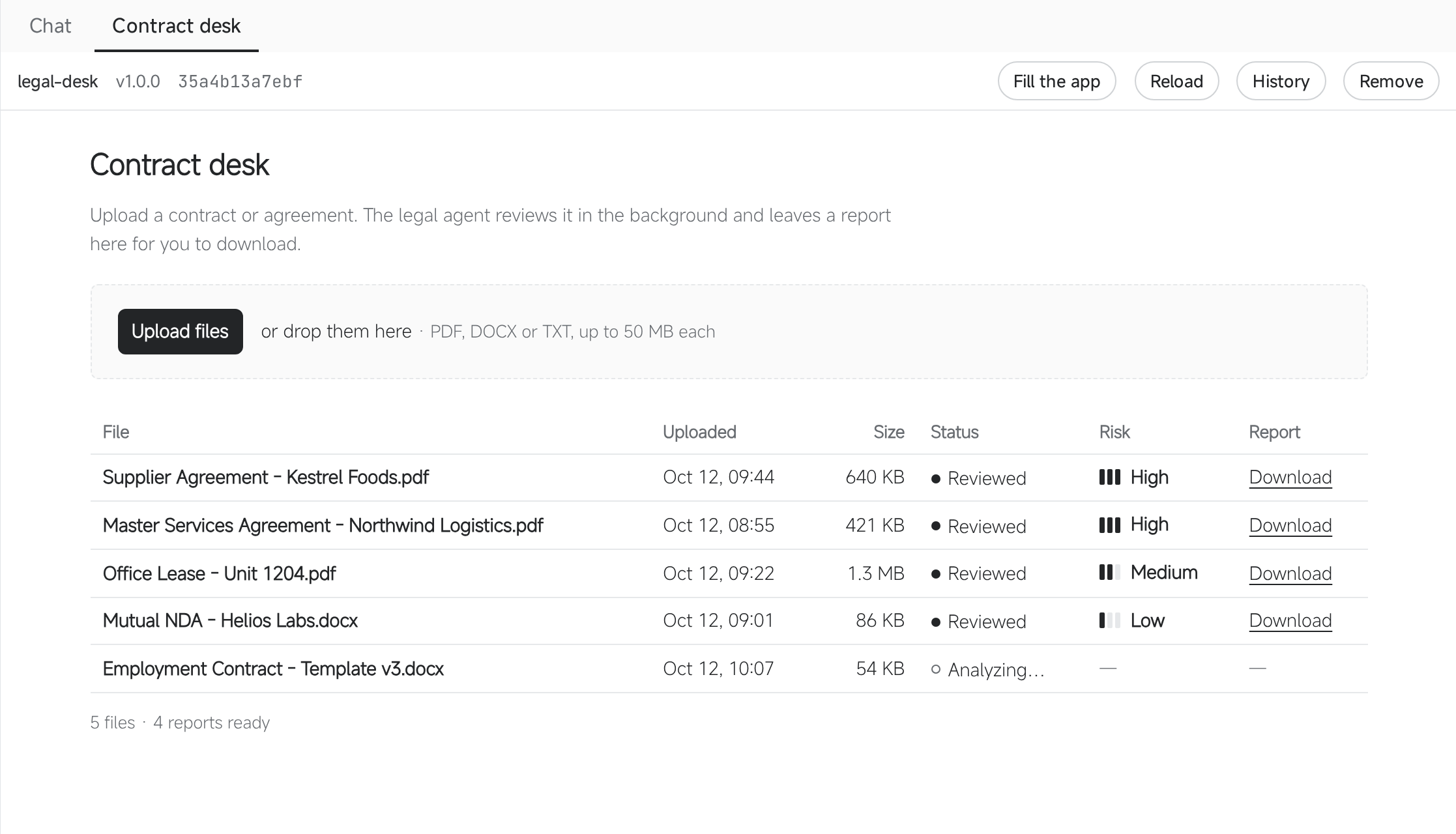Click the Medium risk label
1456x834 pixels.
click(x=1164, y=573)
